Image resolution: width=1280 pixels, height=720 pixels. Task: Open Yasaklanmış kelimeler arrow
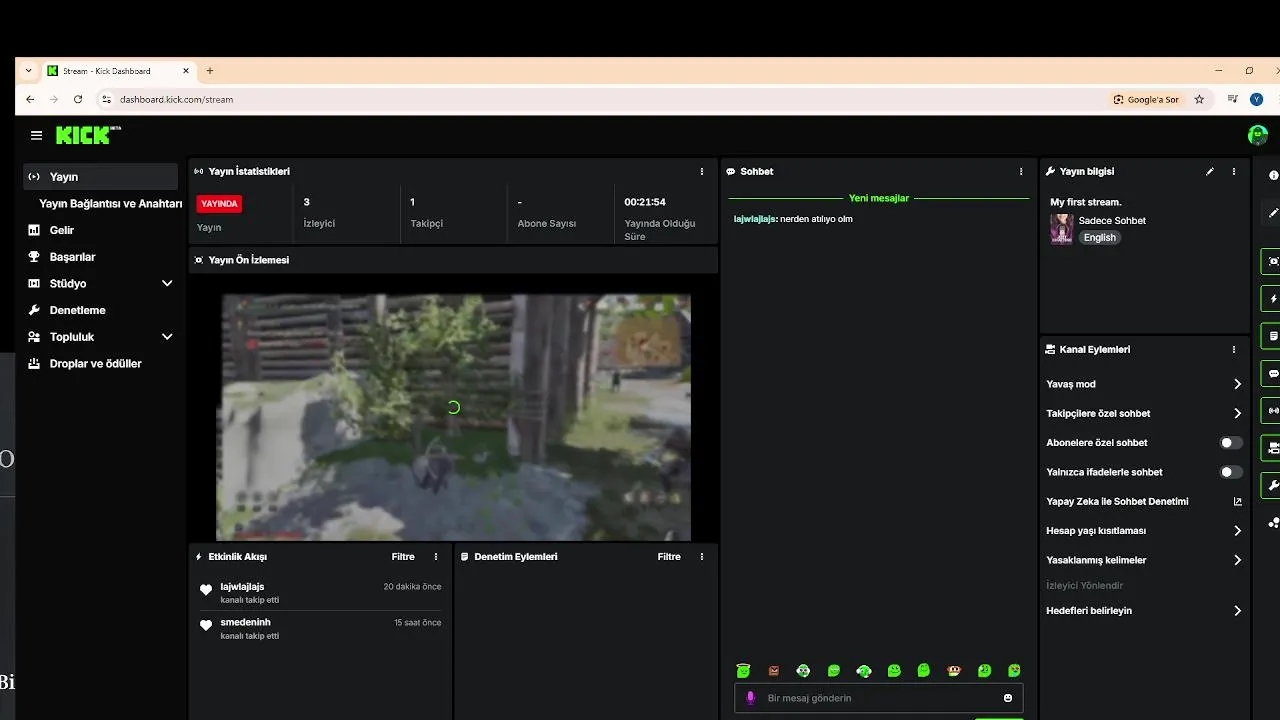[1237, 560]
